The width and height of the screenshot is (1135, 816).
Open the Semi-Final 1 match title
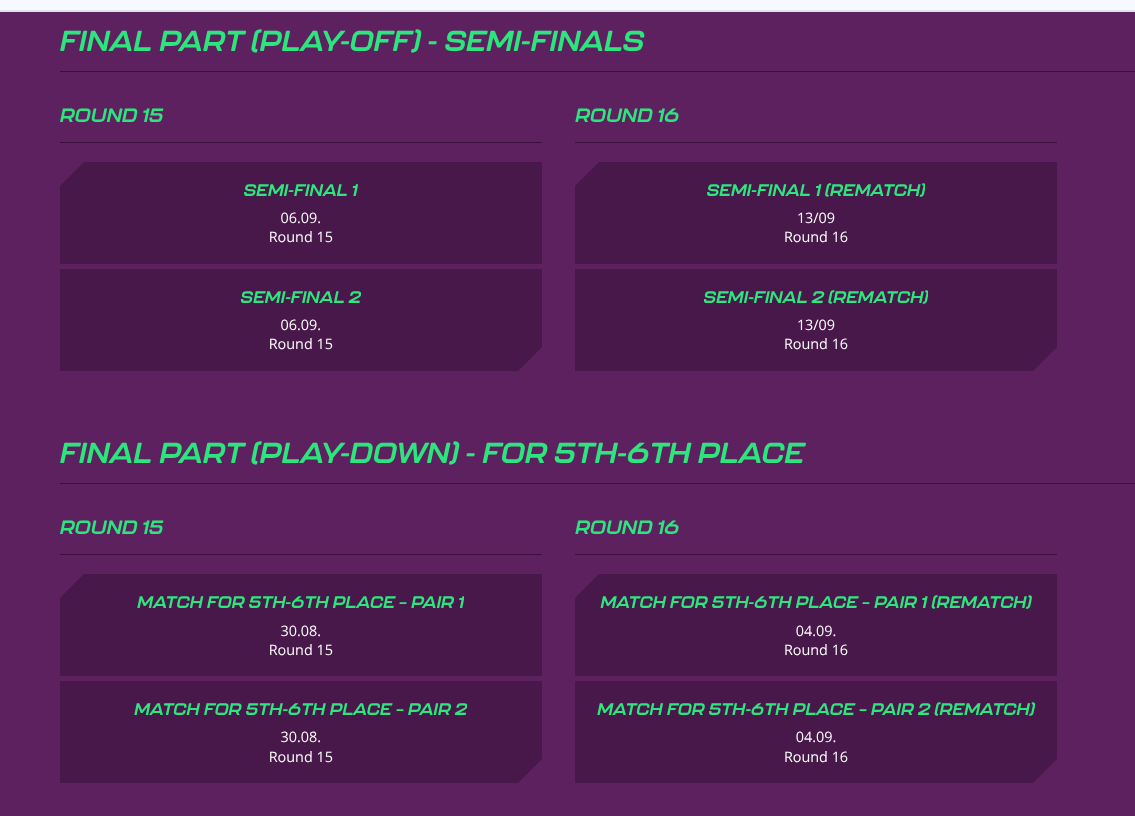click(301, 190)
